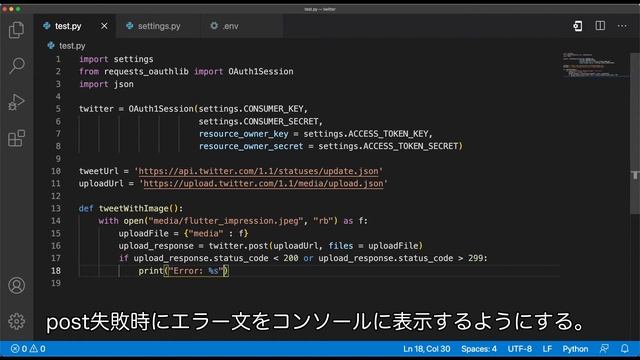Switch to the settings.py tab
This screenshot has height=360, width=640.
tap(159, 26)
